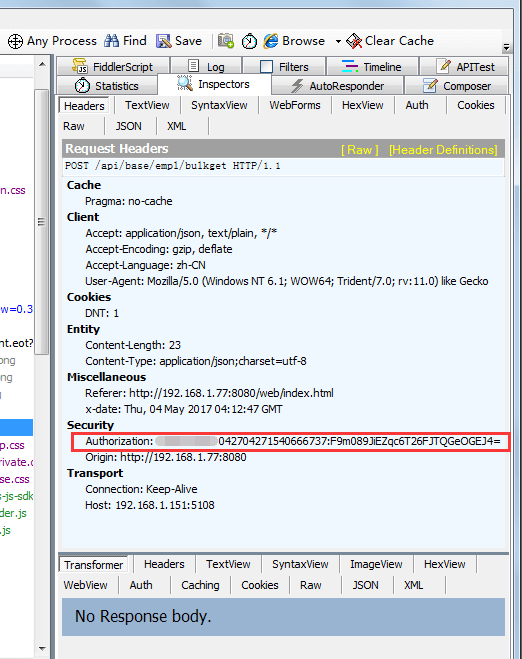The height and width of the screenshot is (659, 522).
Task: Open the response HexView tab
Action: pos(444,564)
